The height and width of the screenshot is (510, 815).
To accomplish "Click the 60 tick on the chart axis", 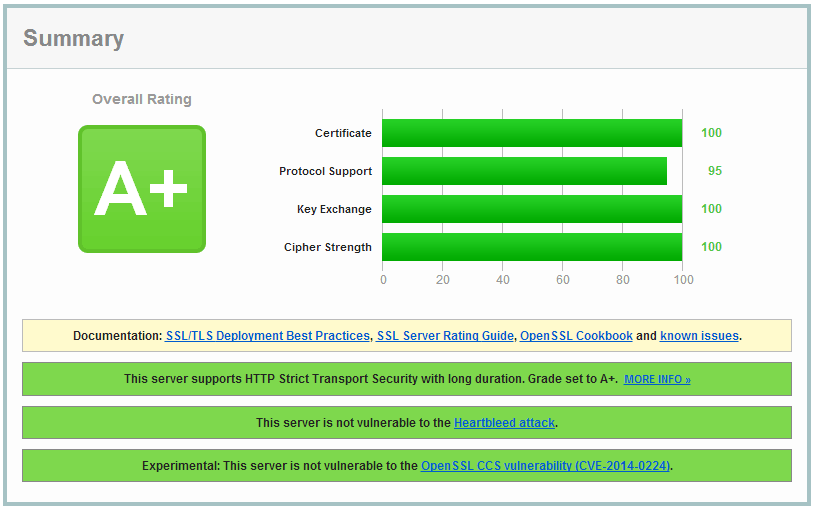I will click(x=563, y=280).
